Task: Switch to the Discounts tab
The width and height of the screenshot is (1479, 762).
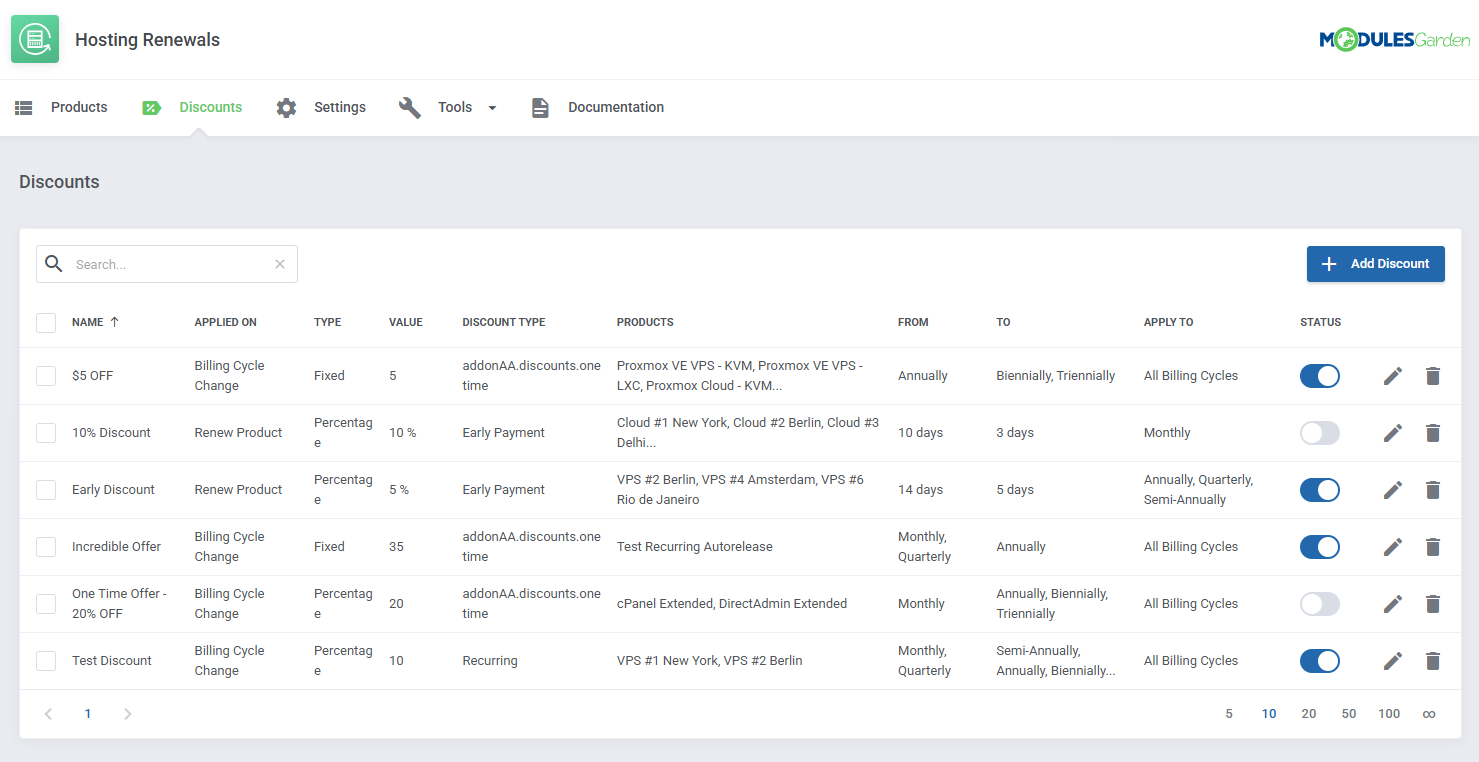Action: point(210,107)
